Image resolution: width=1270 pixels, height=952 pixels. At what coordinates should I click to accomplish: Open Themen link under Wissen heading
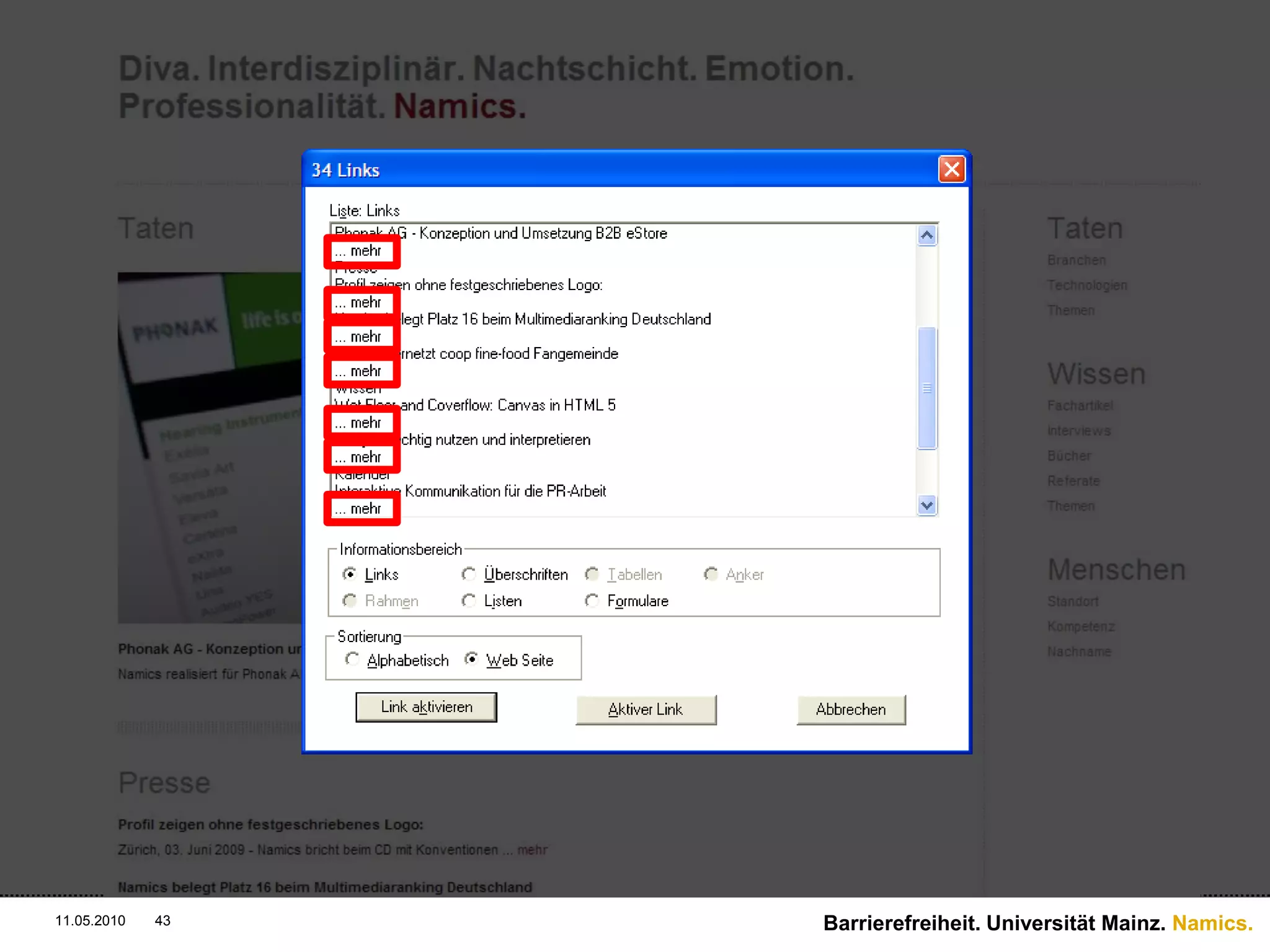[1071, 506]
